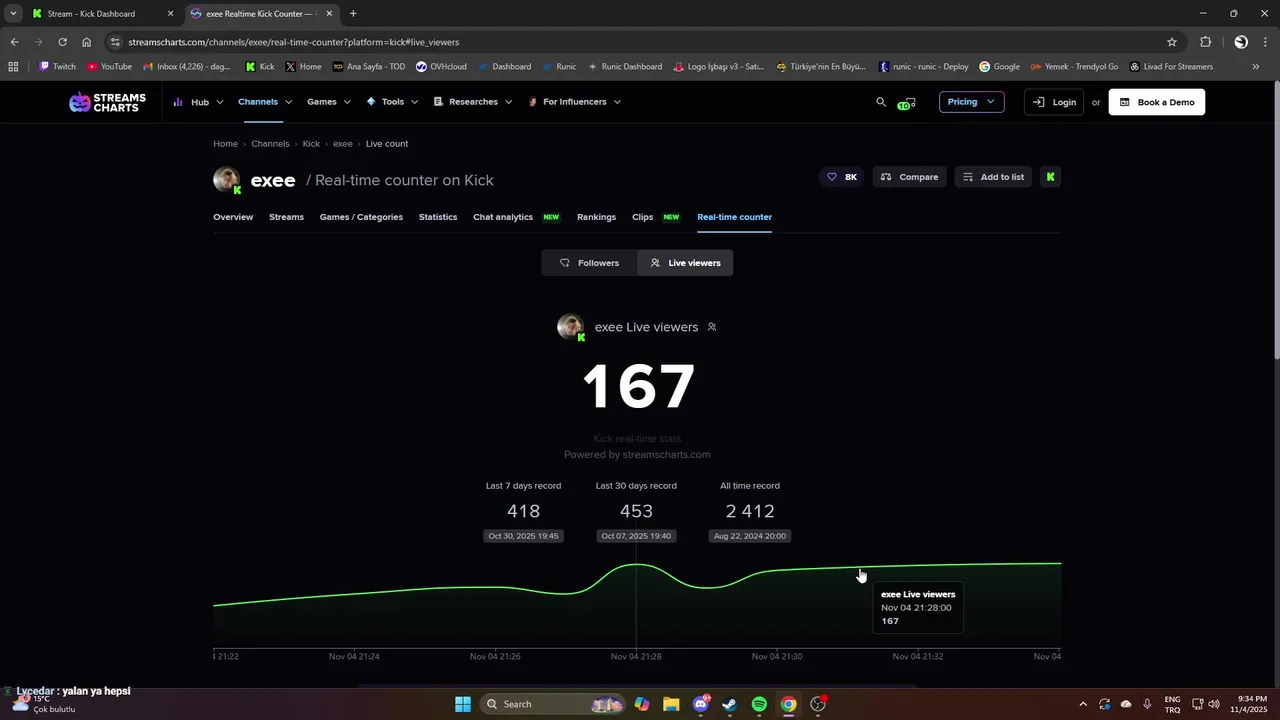Image resolution: width=1280 pixels, height=720 pixels.
Task: Click the Windows taskbar Search box
Action: (x=552, y=704)
